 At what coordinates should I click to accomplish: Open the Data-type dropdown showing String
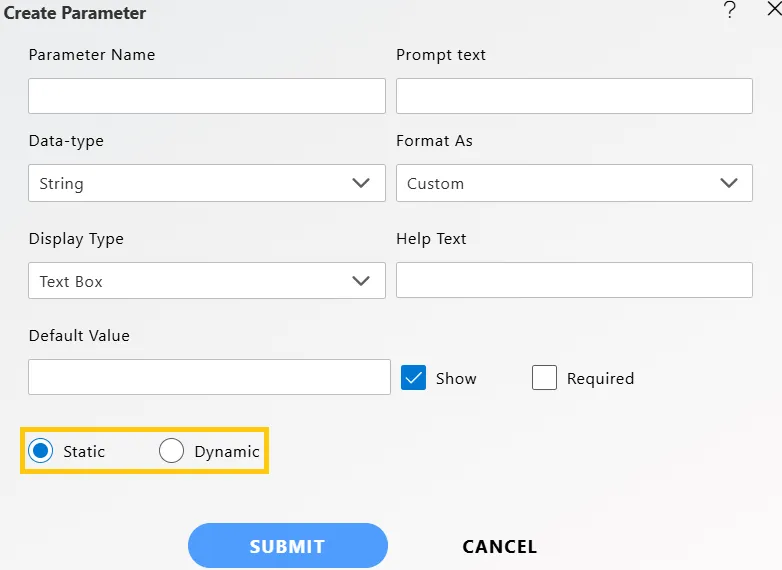[207, 183]
